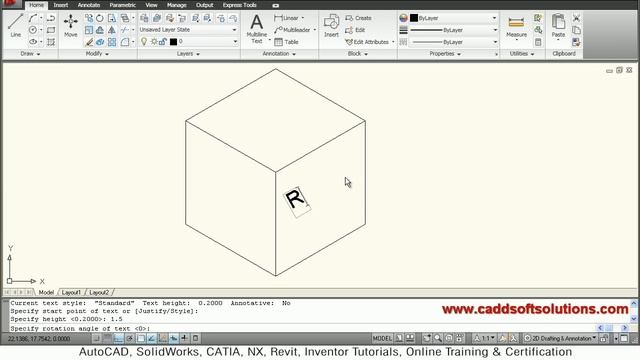640x360 pixels.
Task: Open the application menu red A button
Action: click(11, 4)
